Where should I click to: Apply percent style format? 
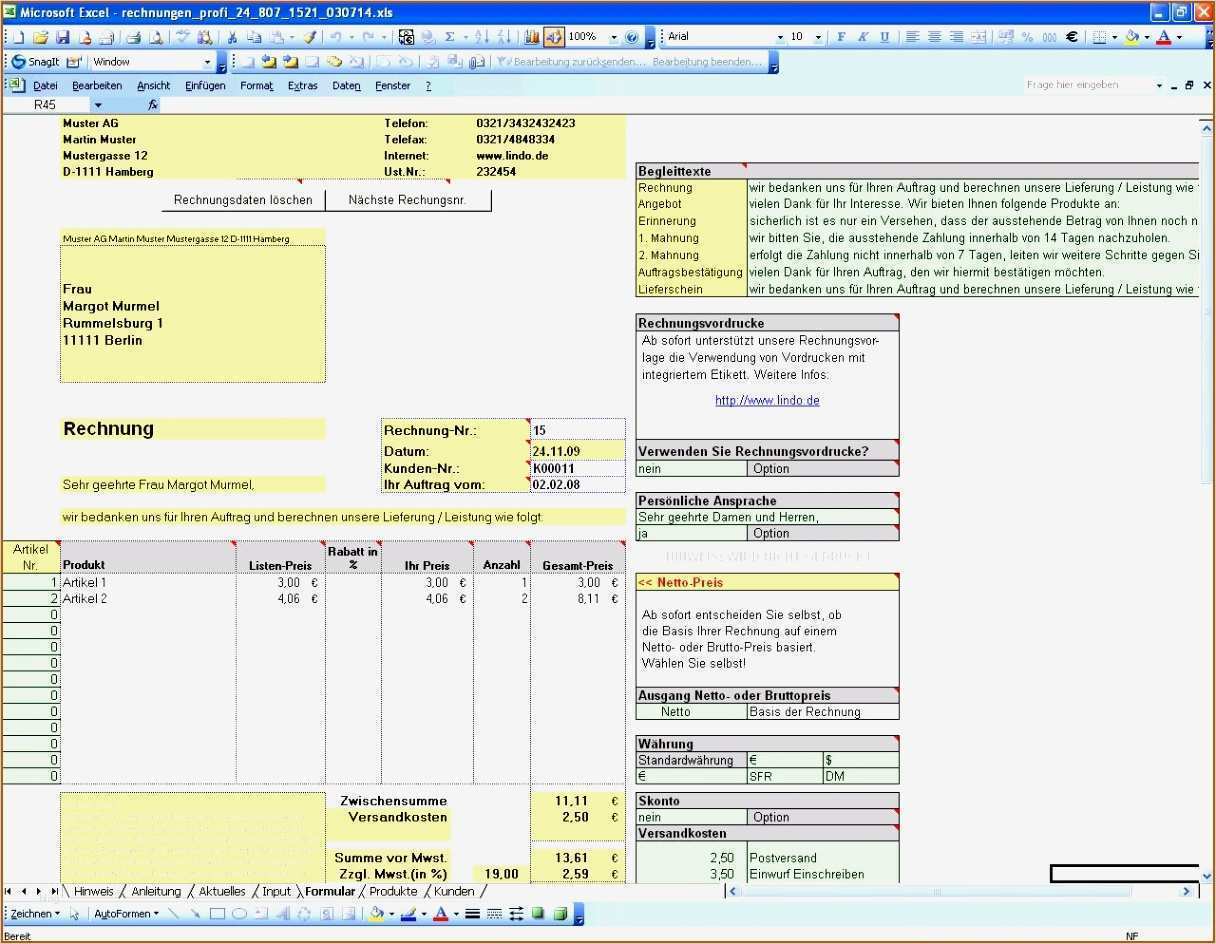pyautogui.click(x=1027, y=37)
